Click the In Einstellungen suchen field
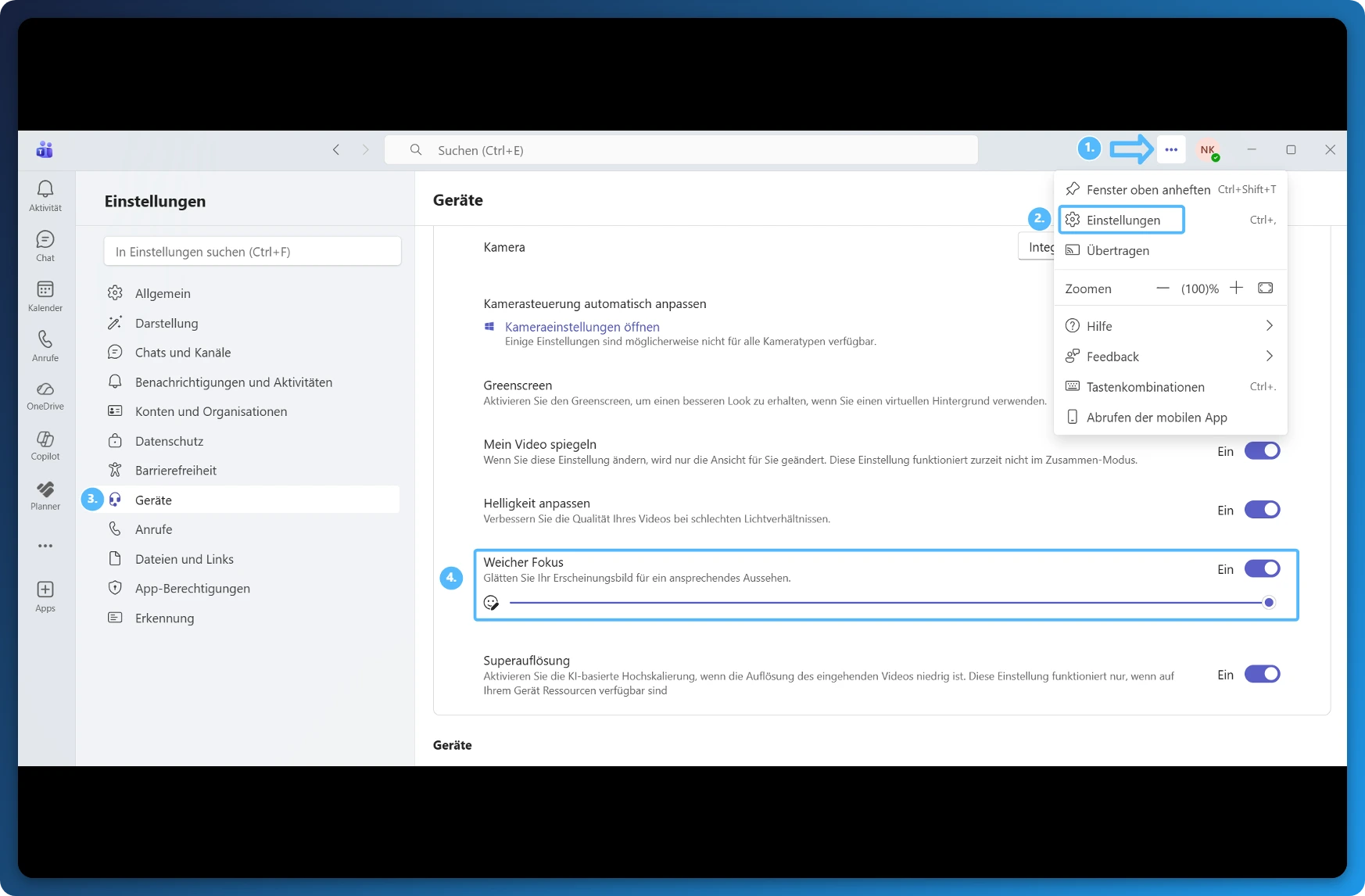The image size is (1365, 896). tap(253, 252)
